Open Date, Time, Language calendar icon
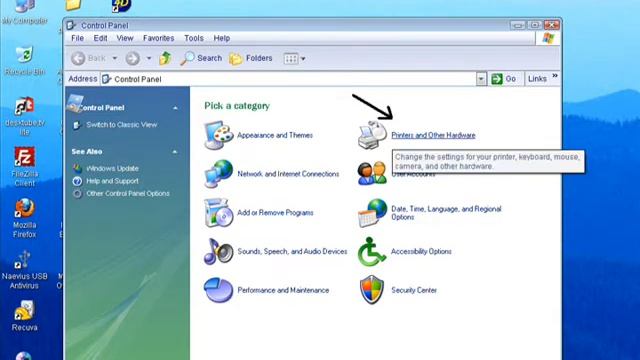Viewport: 640px width, 360px height. (x=372, y=213)
